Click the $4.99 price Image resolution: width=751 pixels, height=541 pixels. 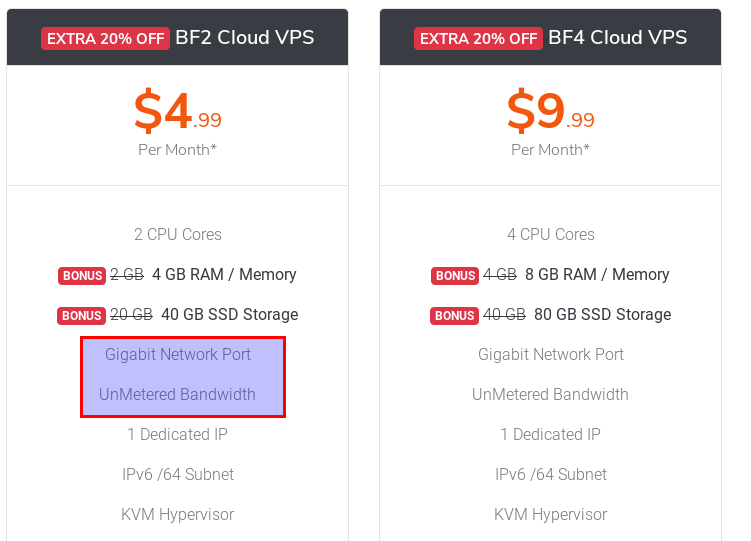coord(177,112)
